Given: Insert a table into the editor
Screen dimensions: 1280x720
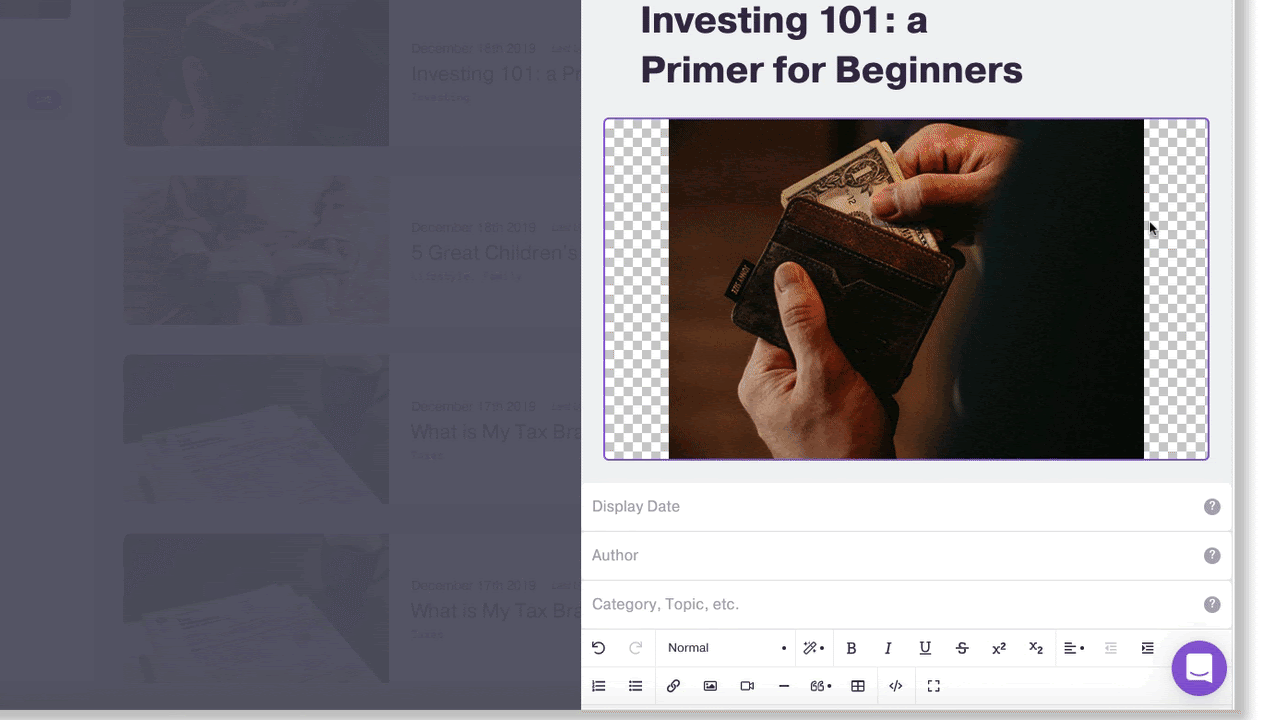Looking at the screenshot, I should pyautogui.click(x=858, y=686).
